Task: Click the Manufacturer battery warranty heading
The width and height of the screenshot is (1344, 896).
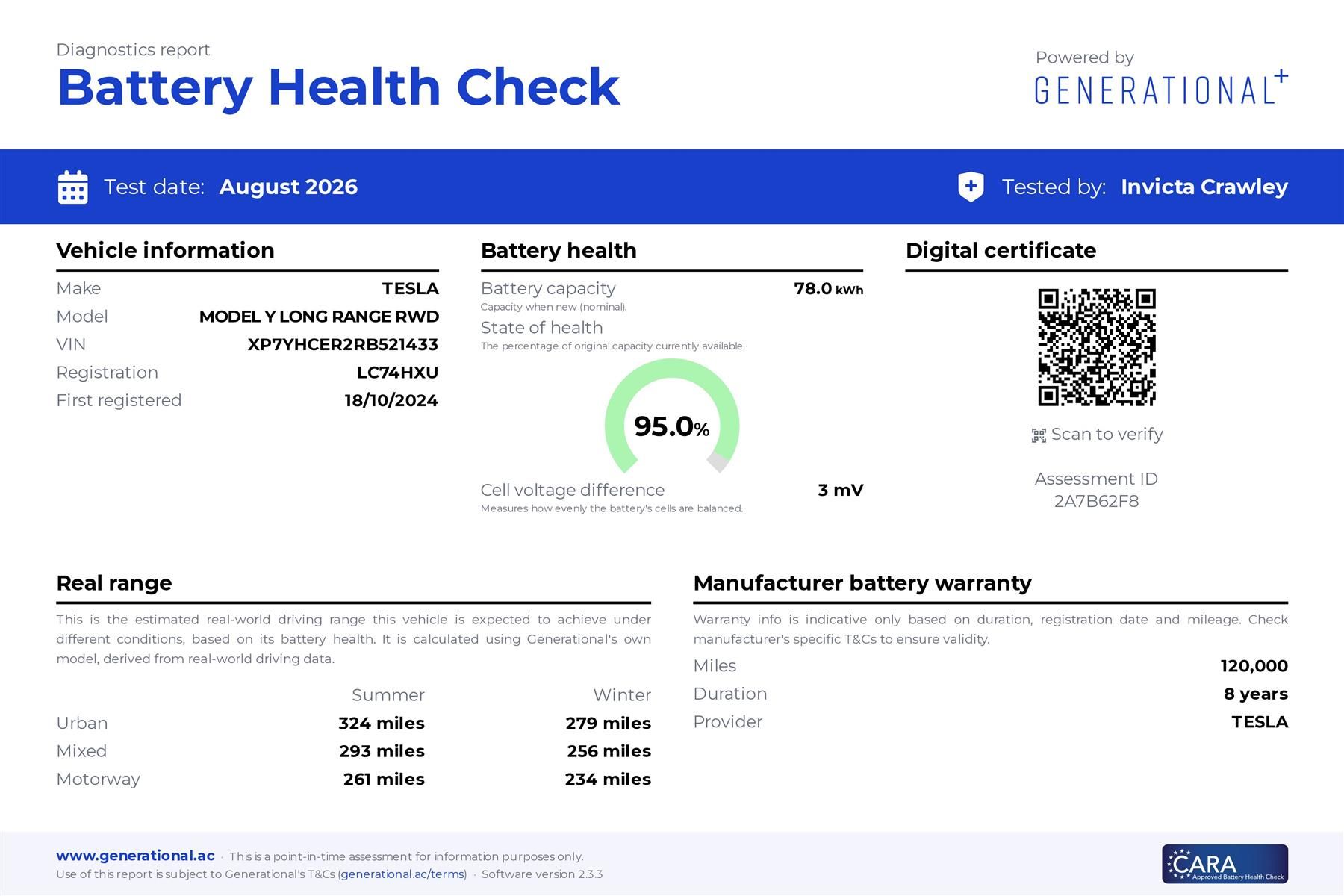Action: pos(862,583)
